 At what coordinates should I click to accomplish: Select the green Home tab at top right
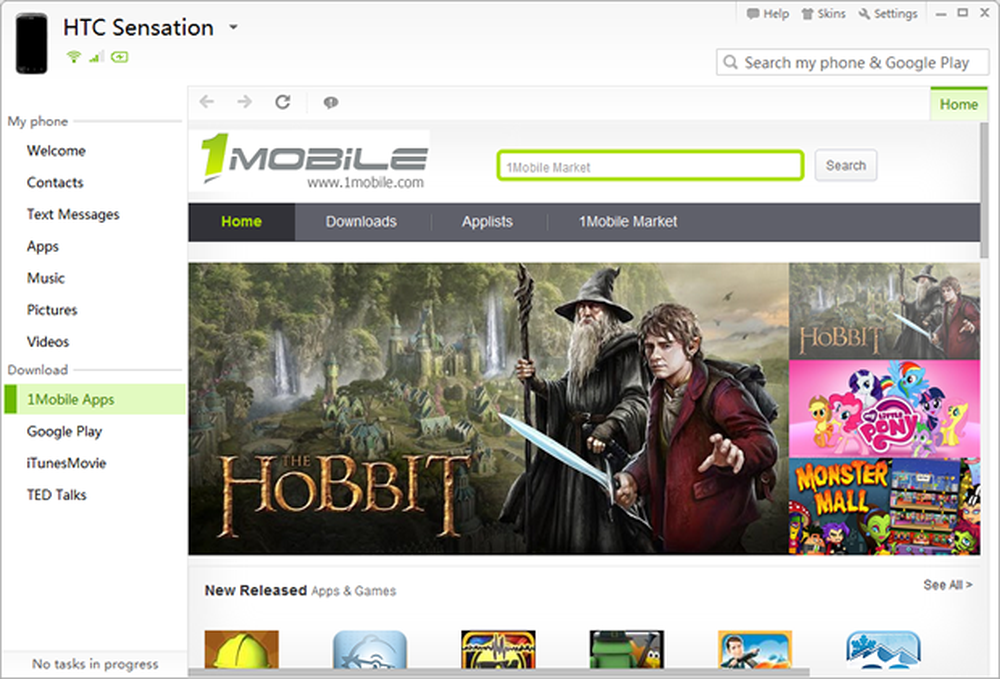(959, 104)
